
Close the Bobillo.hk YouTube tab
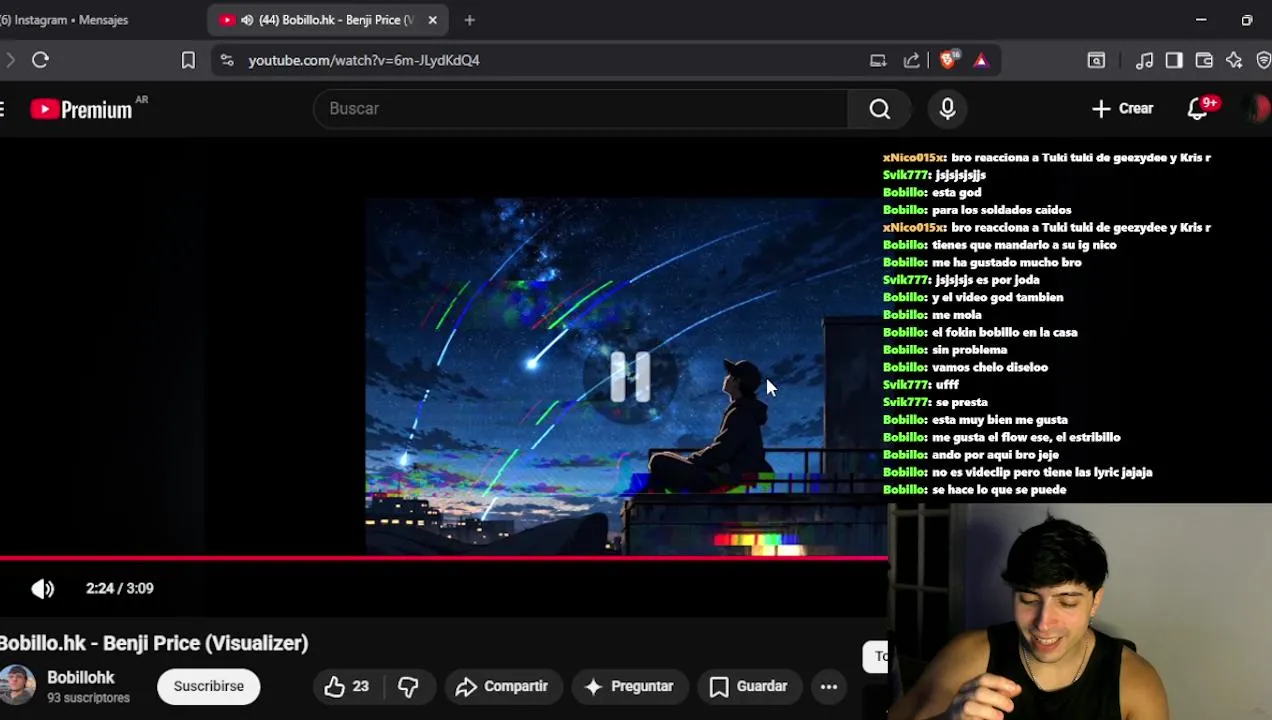pyautogui.click(x=432, y=20)
